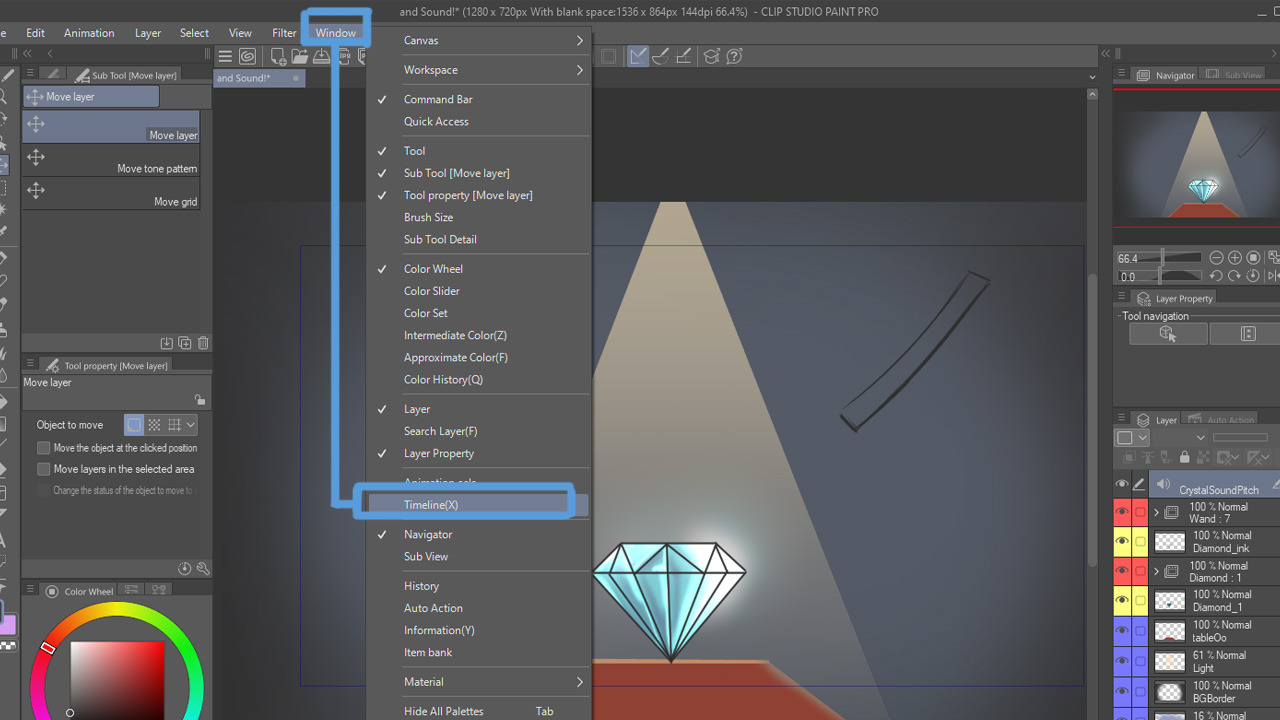
Task: Click the Tool navigation object cursor button
Action: (1168, 334)
